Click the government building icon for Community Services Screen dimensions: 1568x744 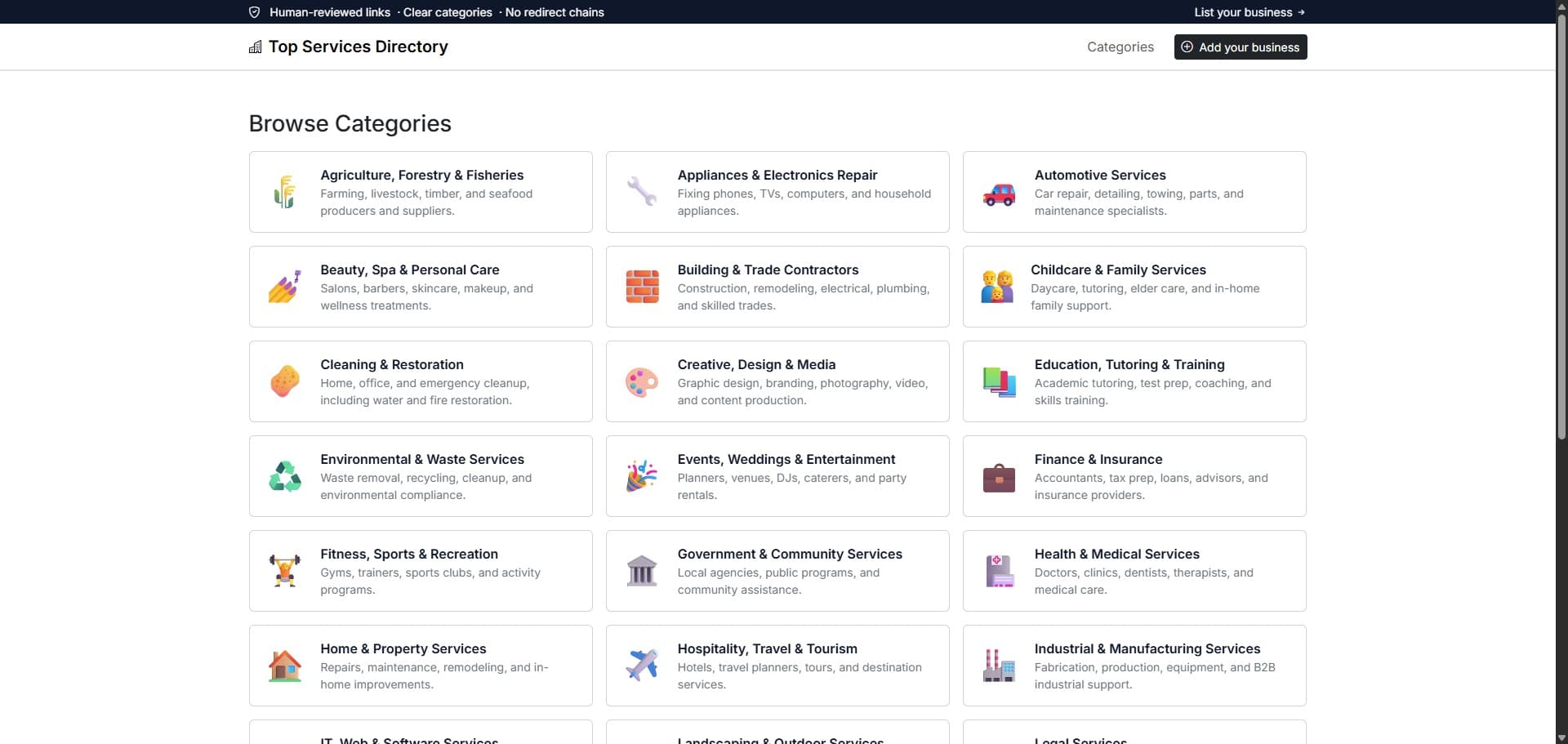pyautogui.click(x=641, y=570)
